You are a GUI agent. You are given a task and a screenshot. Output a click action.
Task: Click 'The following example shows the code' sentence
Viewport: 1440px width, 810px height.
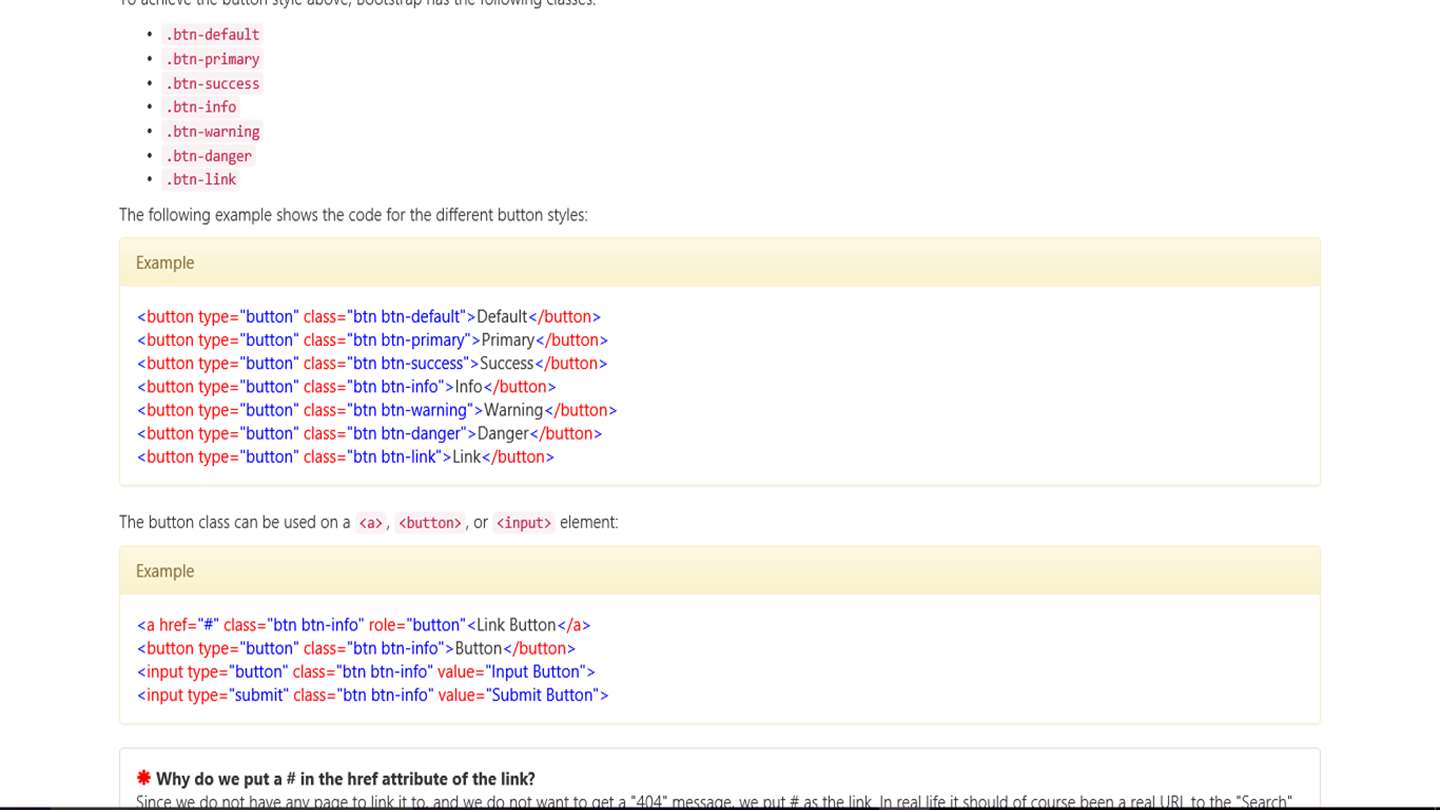(x=353, y=215)
